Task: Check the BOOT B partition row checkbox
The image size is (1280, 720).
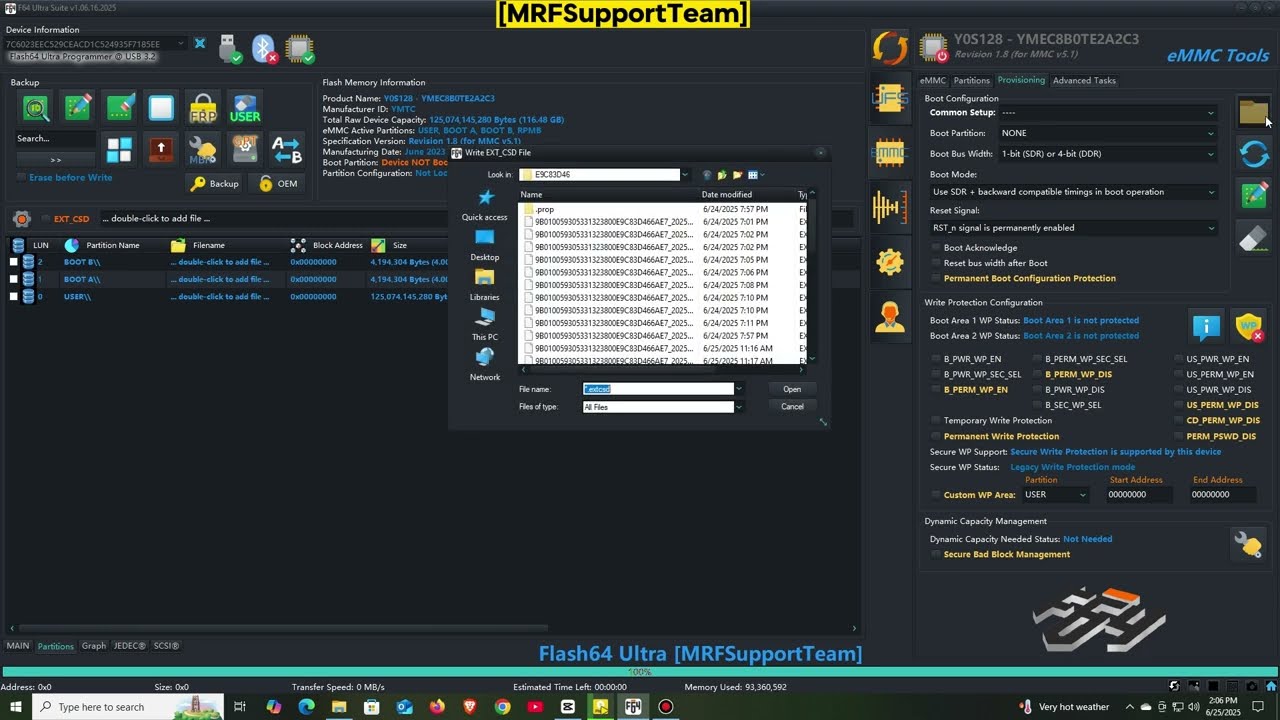Action: (14, 262)
